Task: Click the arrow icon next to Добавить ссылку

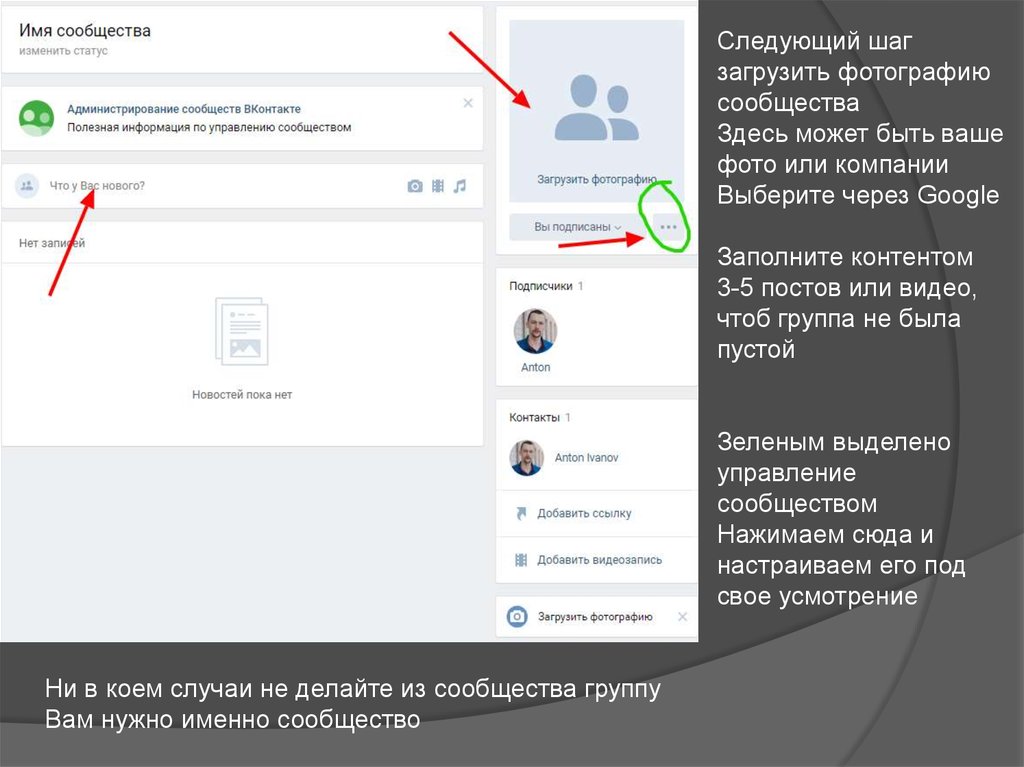Action: coord(520,514)
